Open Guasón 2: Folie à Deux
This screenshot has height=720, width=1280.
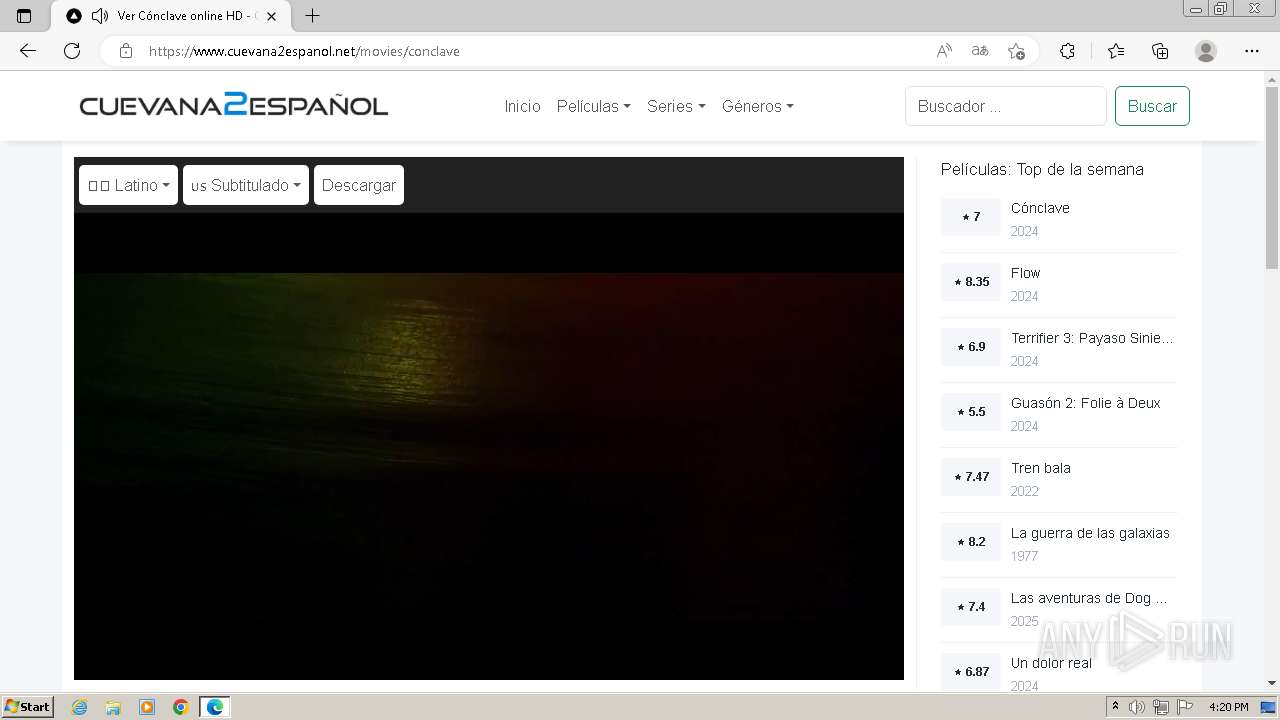coord(1085,403)
